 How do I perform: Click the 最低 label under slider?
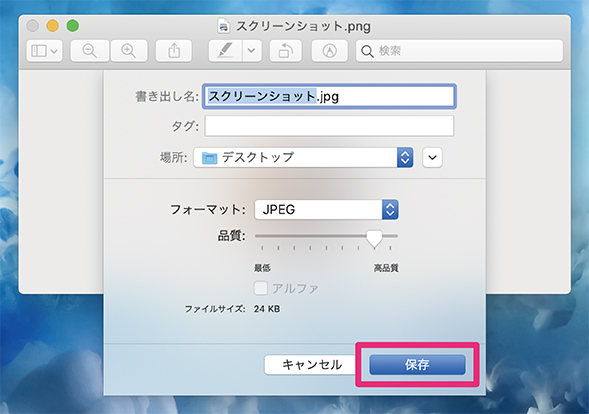click(262, 268)
